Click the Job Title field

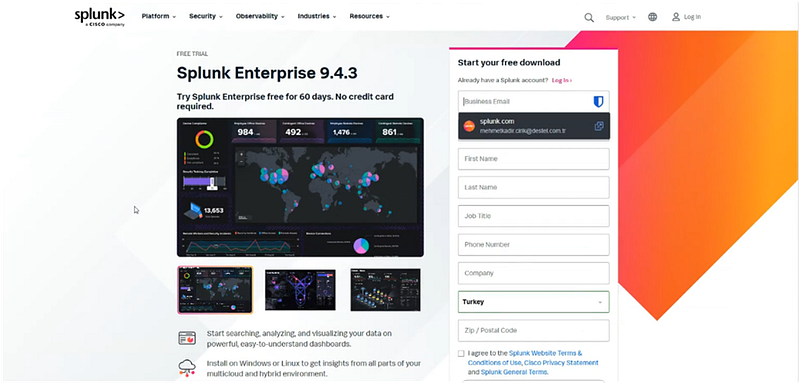click(534, 216)
